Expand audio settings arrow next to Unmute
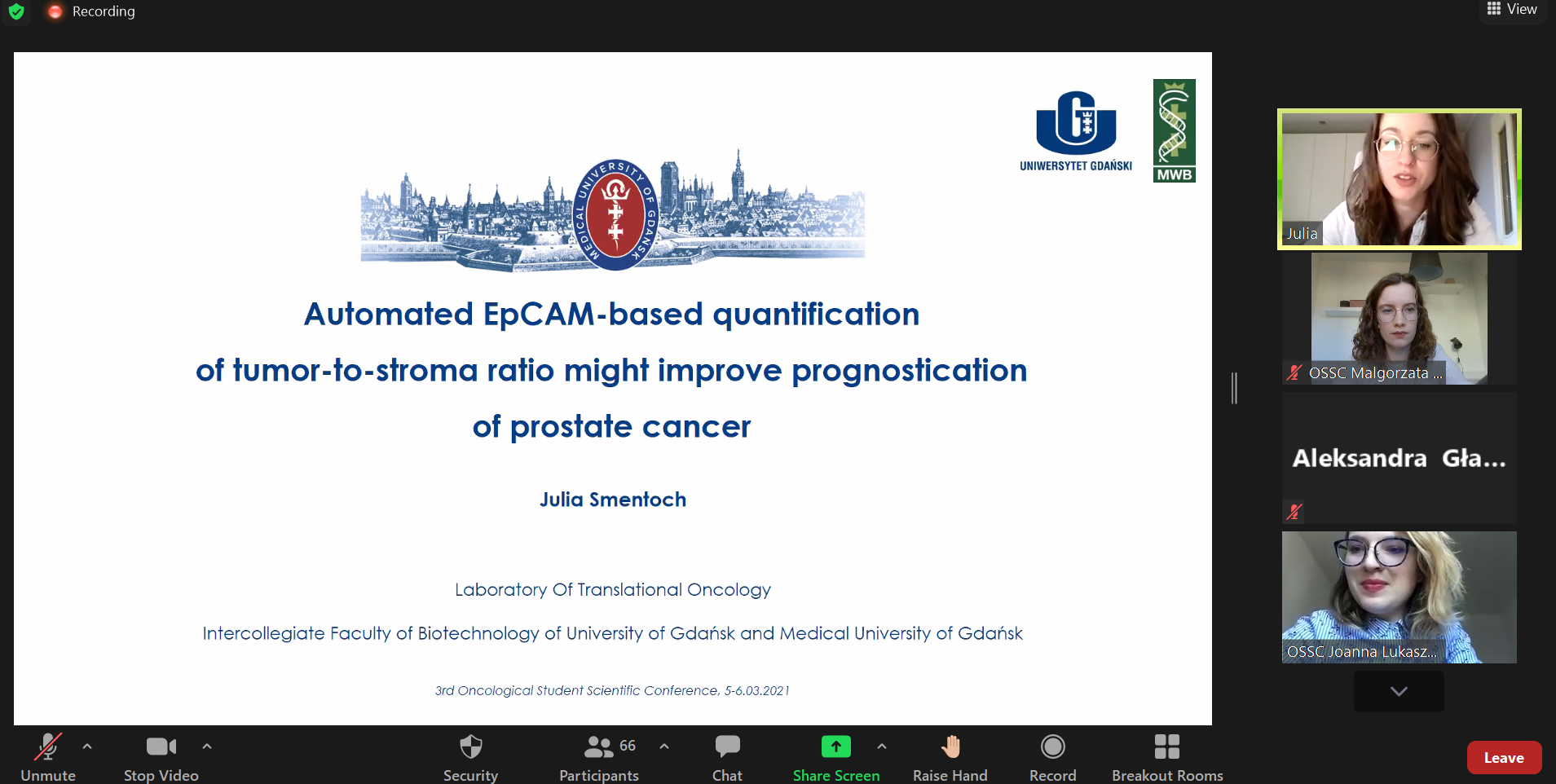The image size is (1556, 784). (87, 746)
